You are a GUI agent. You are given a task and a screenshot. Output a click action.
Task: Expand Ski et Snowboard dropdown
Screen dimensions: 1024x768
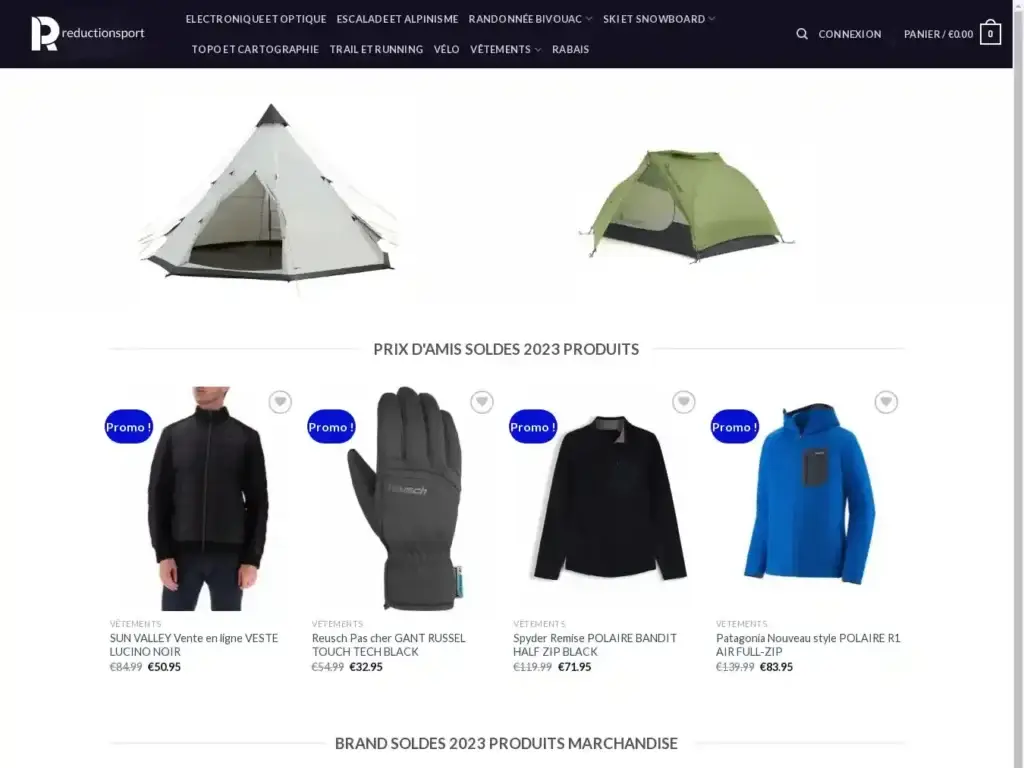pyautogui.click(x=712, y=19)
